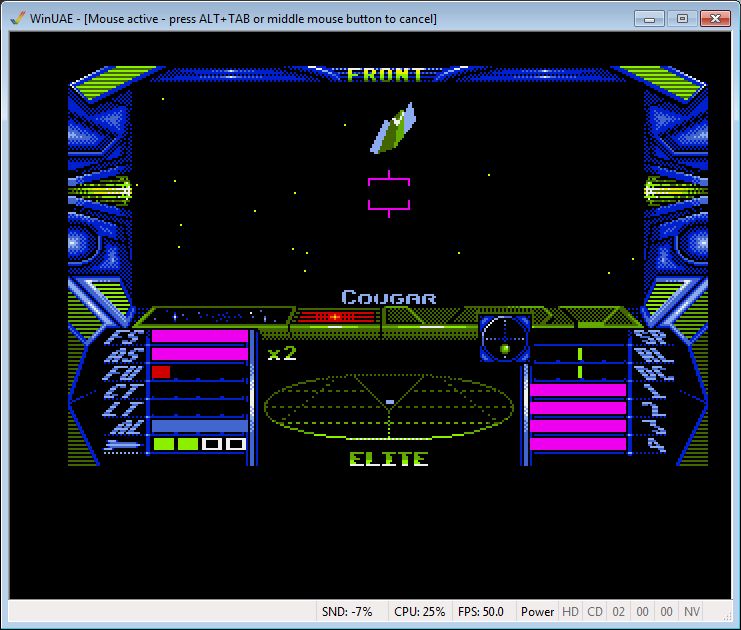The height and width of the screenshot is (630, 741).
Task: Click the CD indicator in status bar
Action: coord(595,612)
